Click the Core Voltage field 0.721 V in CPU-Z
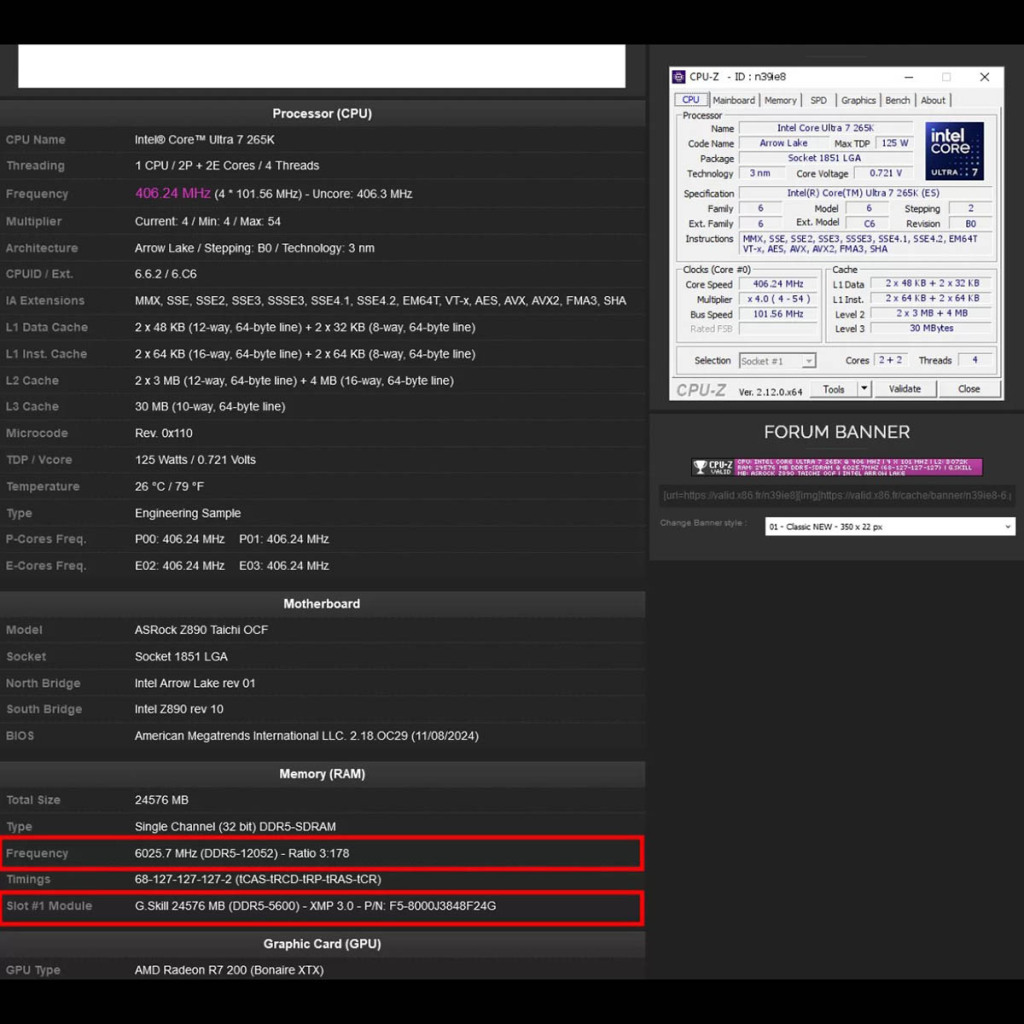 pos(885,173)
